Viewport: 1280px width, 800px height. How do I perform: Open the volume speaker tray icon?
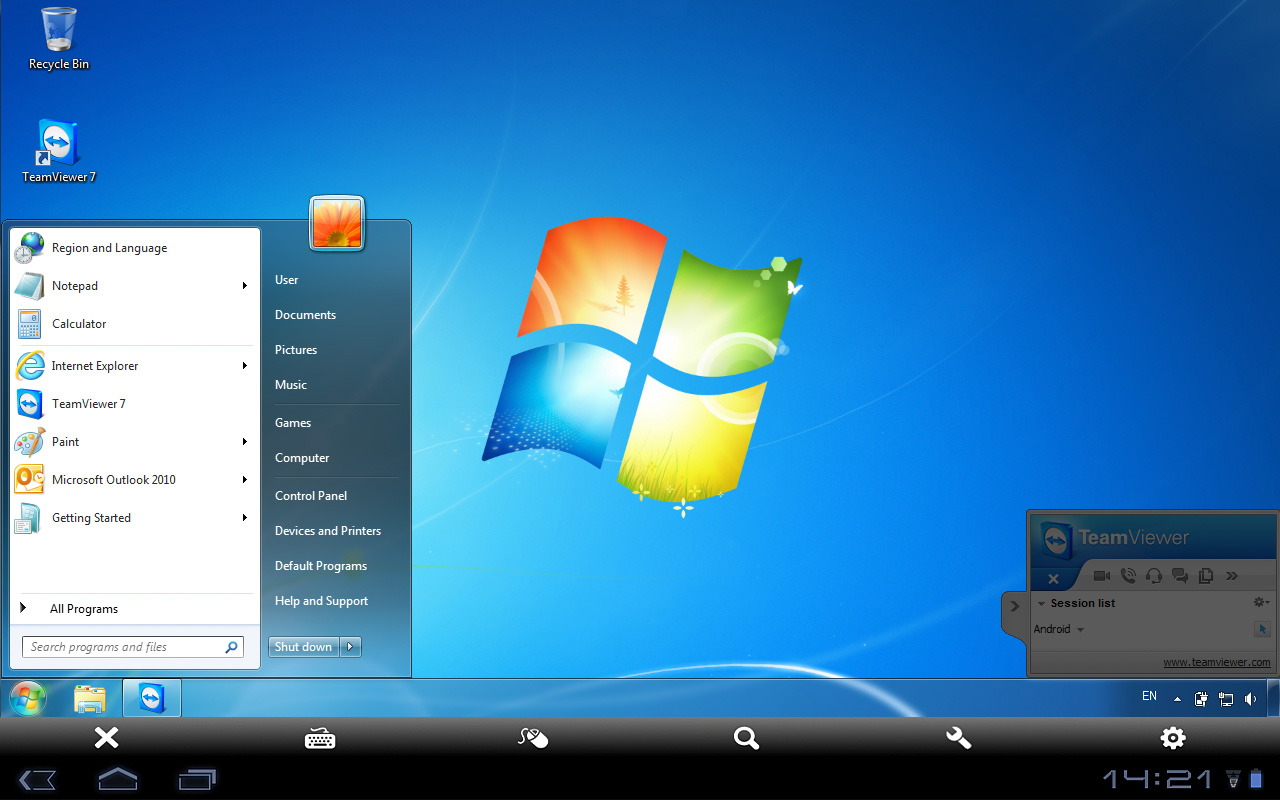(1251, 699)
